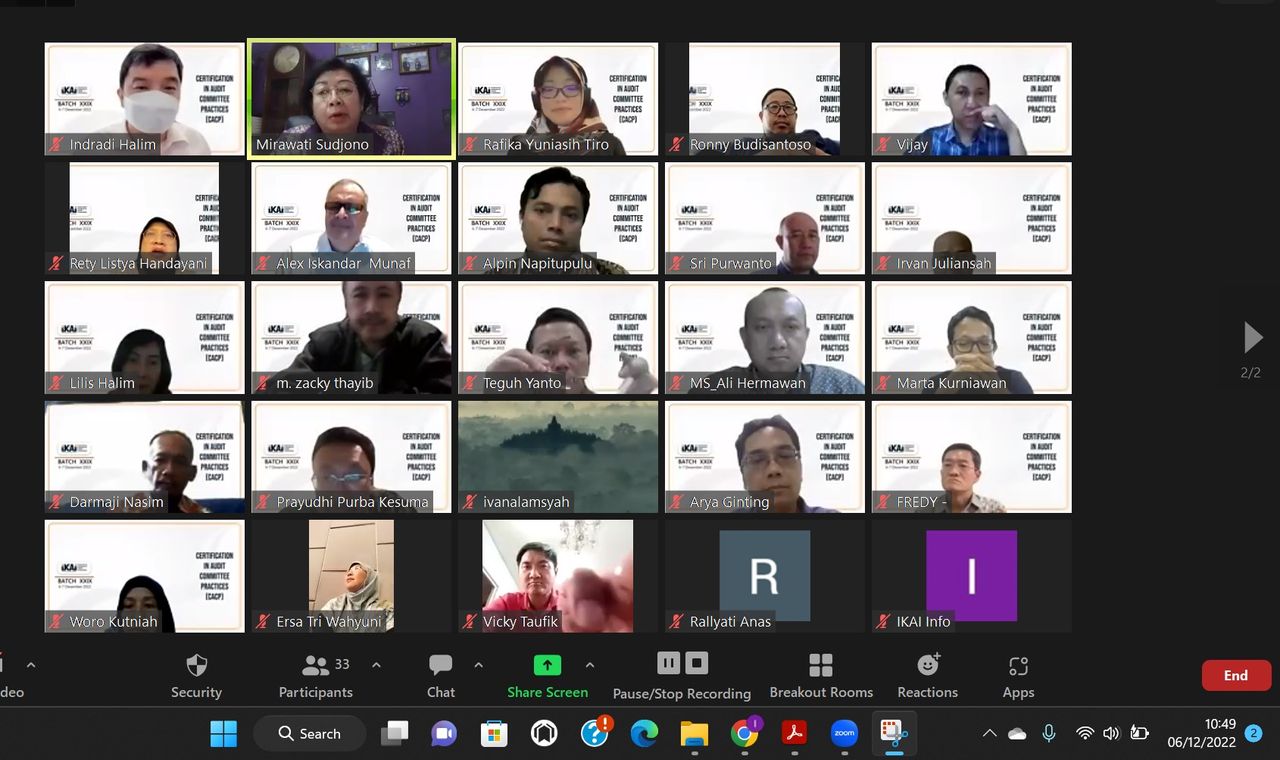
Task: Open the Chat bubble icon
Action: click(441, 666)
